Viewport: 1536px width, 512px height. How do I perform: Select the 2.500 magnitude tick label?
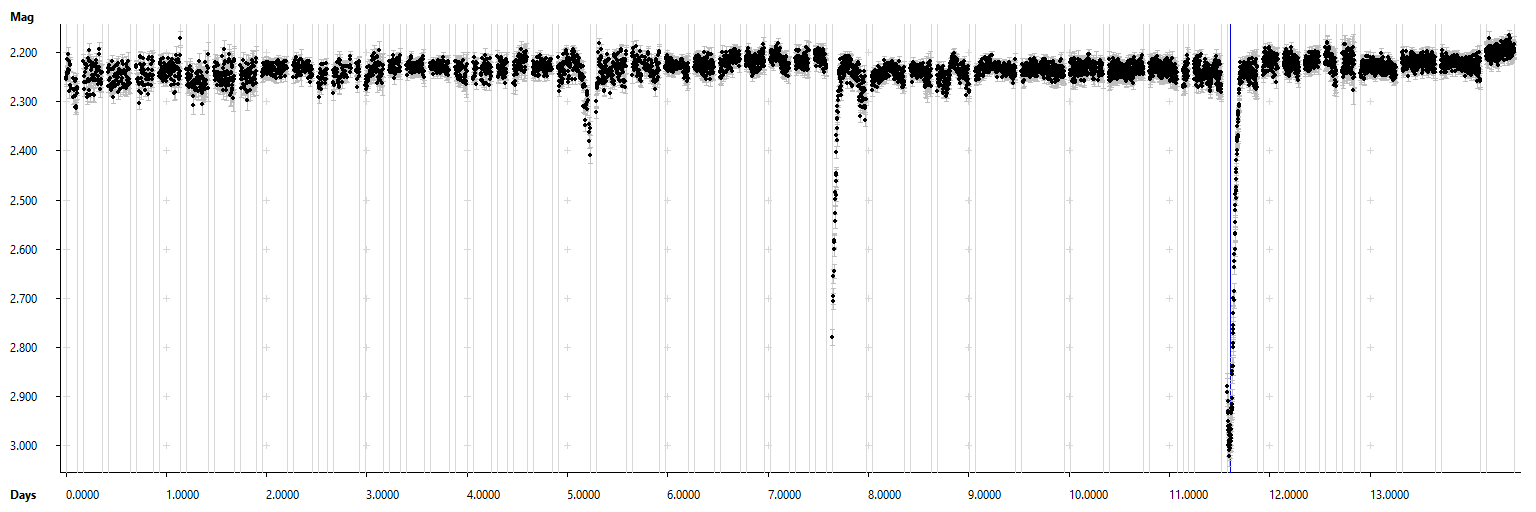click(x=23, y=200)
